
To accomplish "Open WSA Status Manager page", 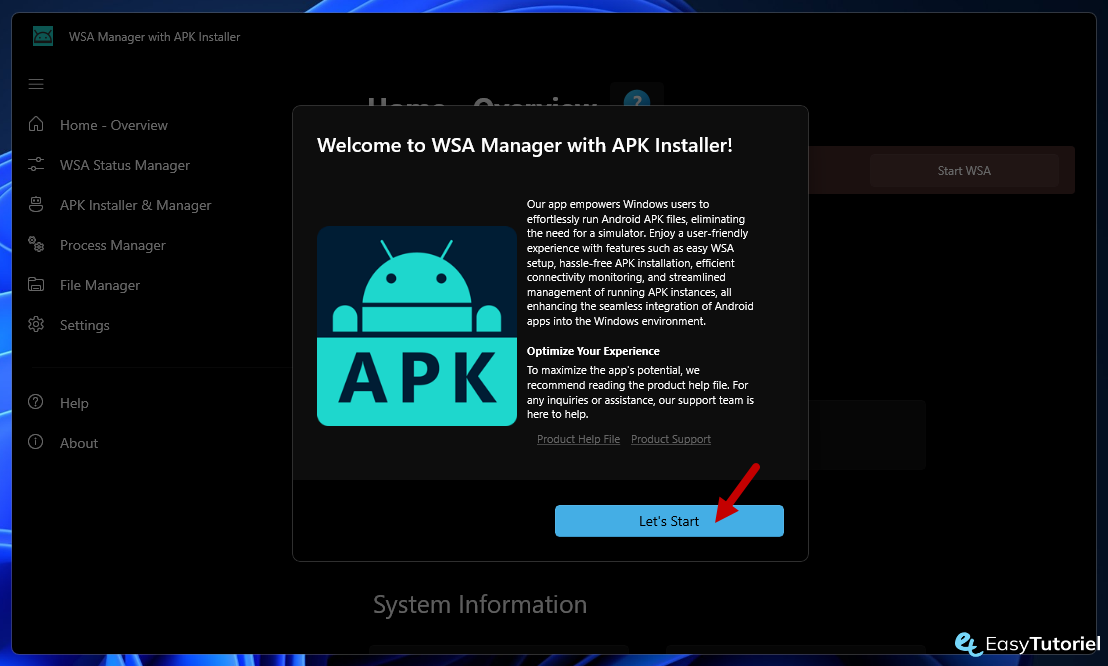I will click(125, 165).
